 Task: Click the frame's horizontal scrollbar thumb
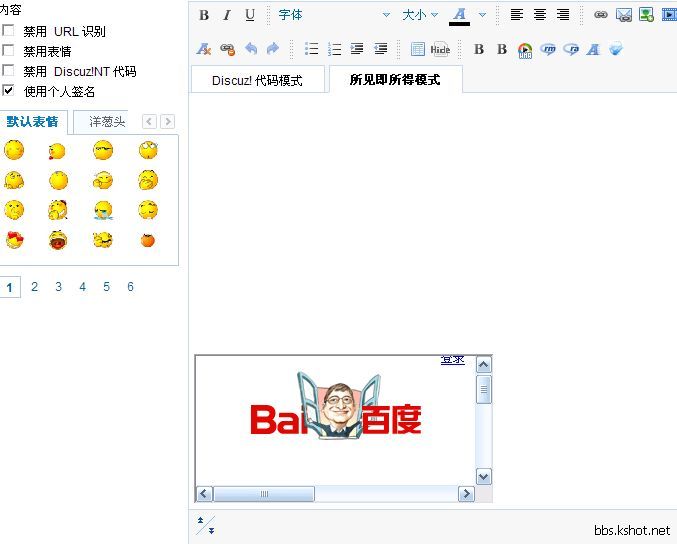tap(264, 493)
